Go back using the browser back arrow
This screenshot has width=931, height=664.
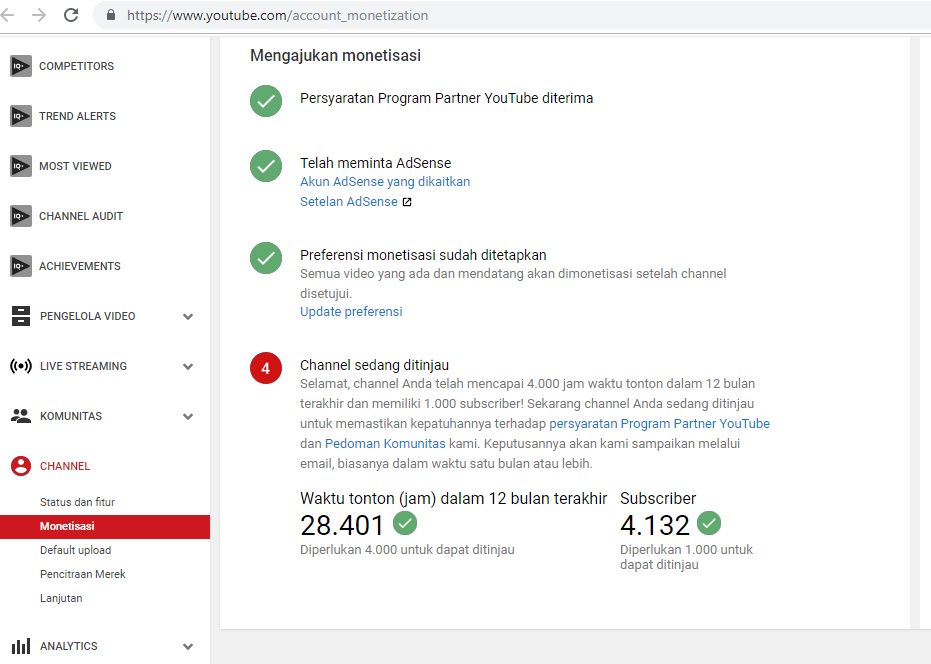[8, 15]
